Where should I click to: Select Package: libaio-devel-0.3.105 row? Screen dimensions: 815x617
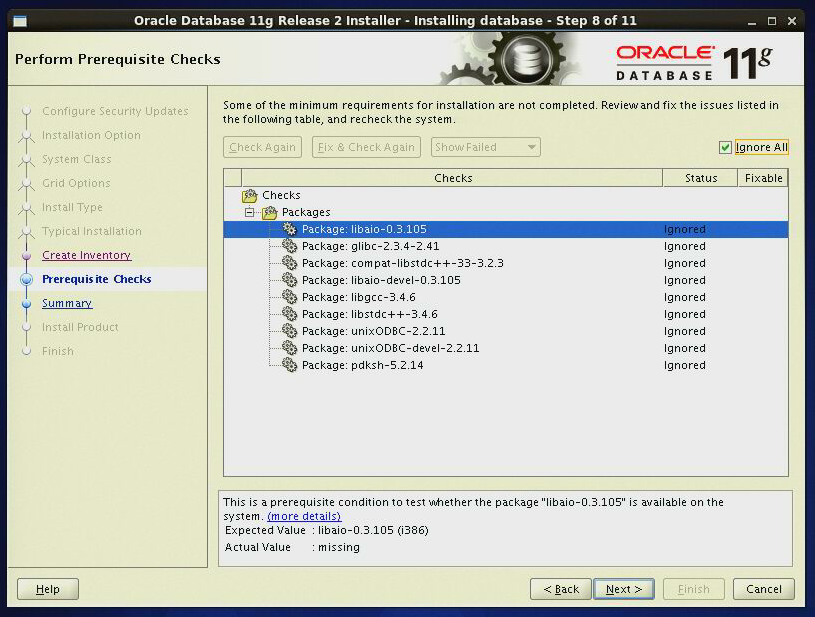[506, 280]
